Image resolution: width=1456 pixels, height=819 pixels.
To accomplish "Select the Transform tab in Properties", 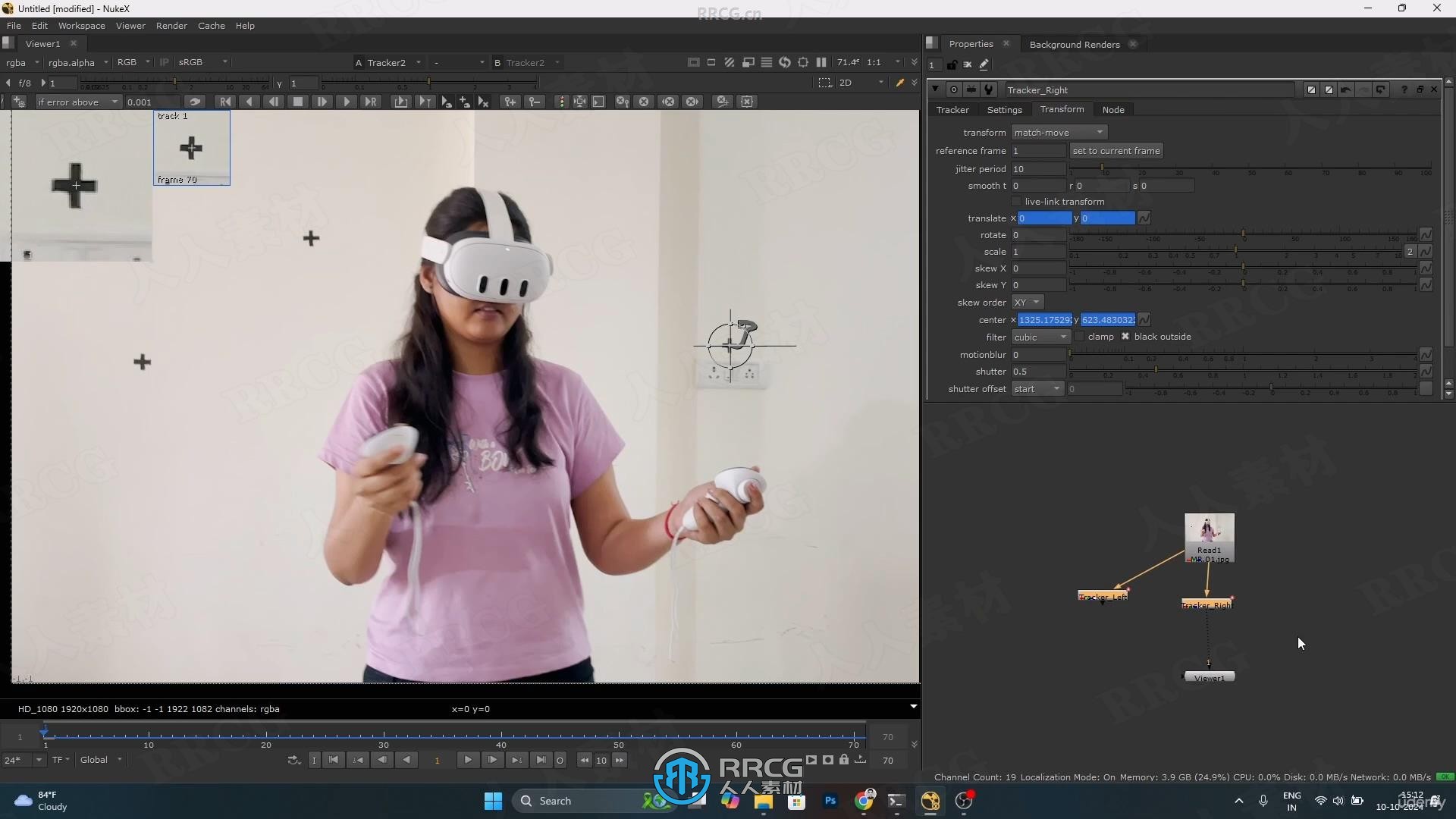I will pyautogui.click(x=1062, y=110).
